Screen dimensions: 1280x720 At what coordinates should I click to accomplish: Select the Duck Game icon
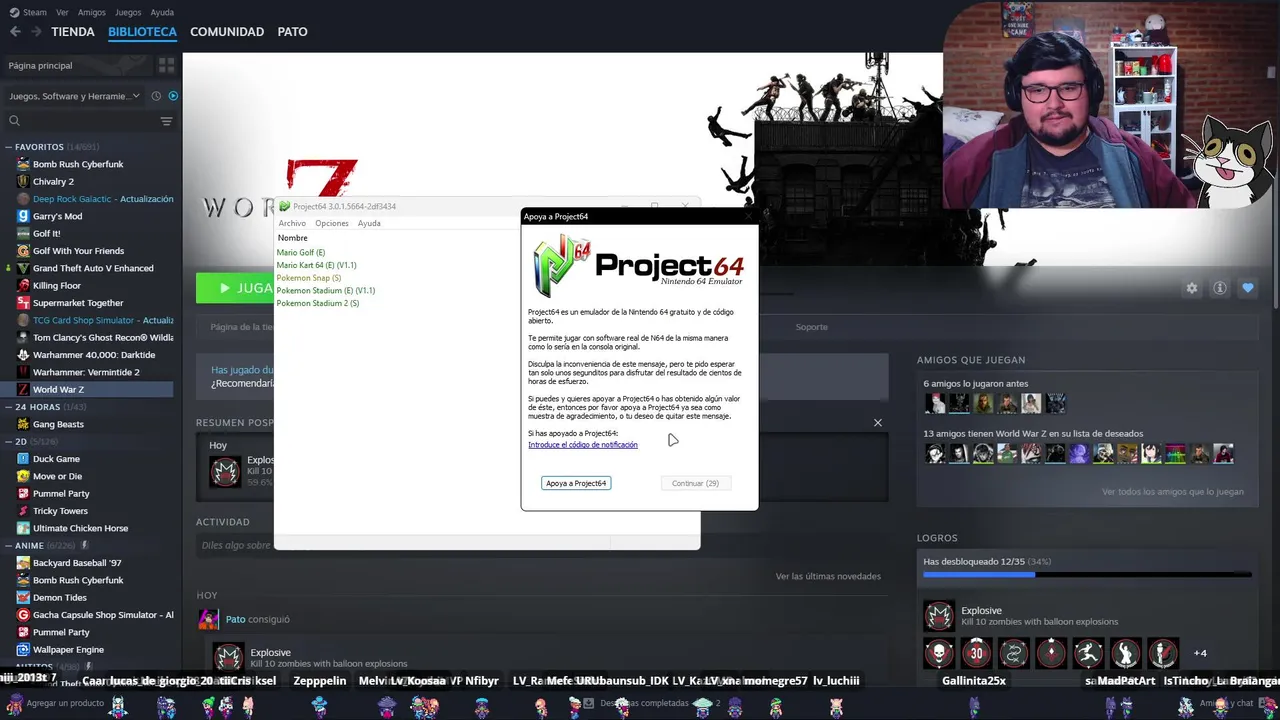click(23, 459)
